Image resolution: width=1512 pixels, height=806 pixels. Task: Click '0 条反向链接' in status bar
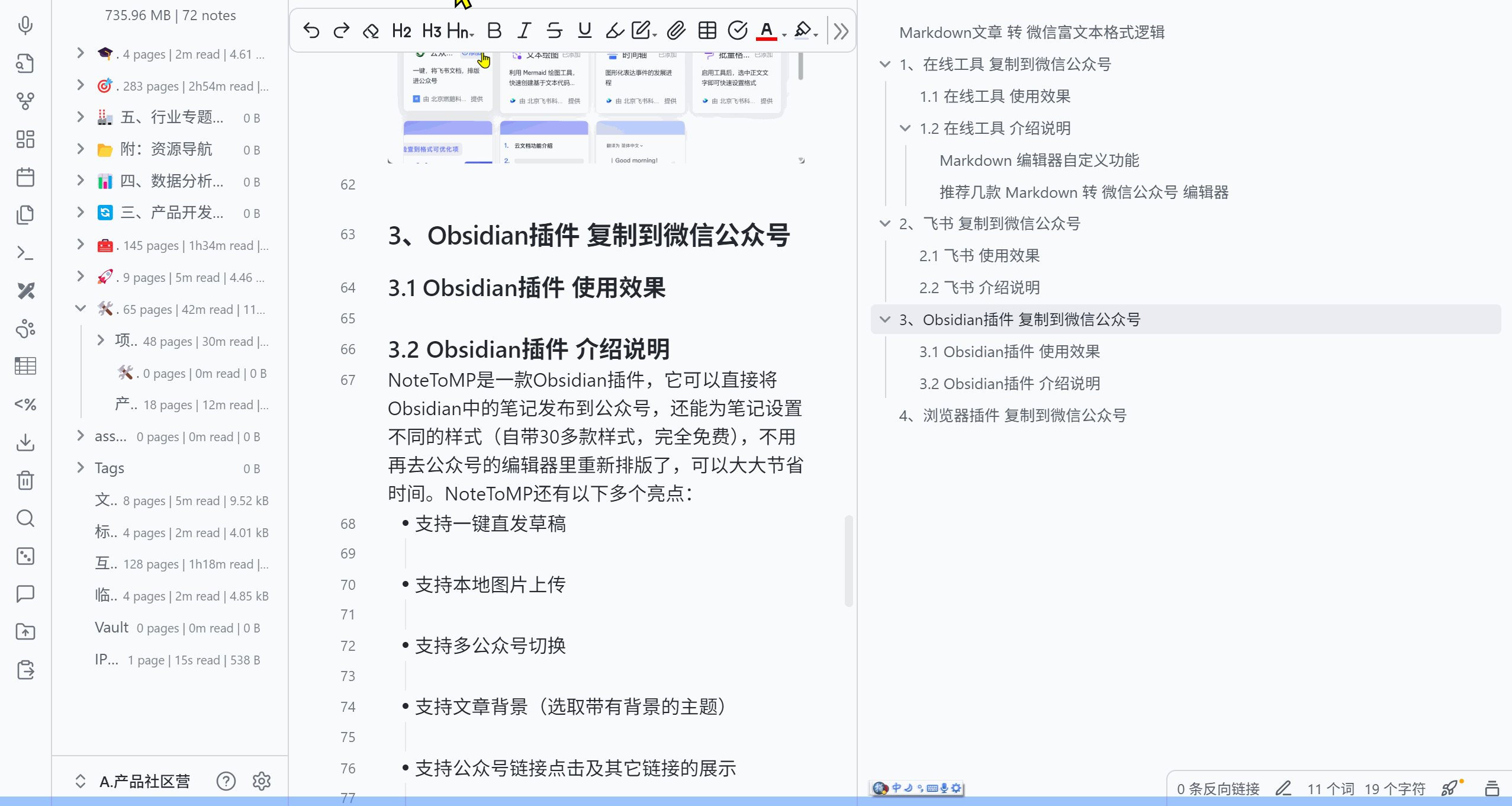[x=1218, y=788]
